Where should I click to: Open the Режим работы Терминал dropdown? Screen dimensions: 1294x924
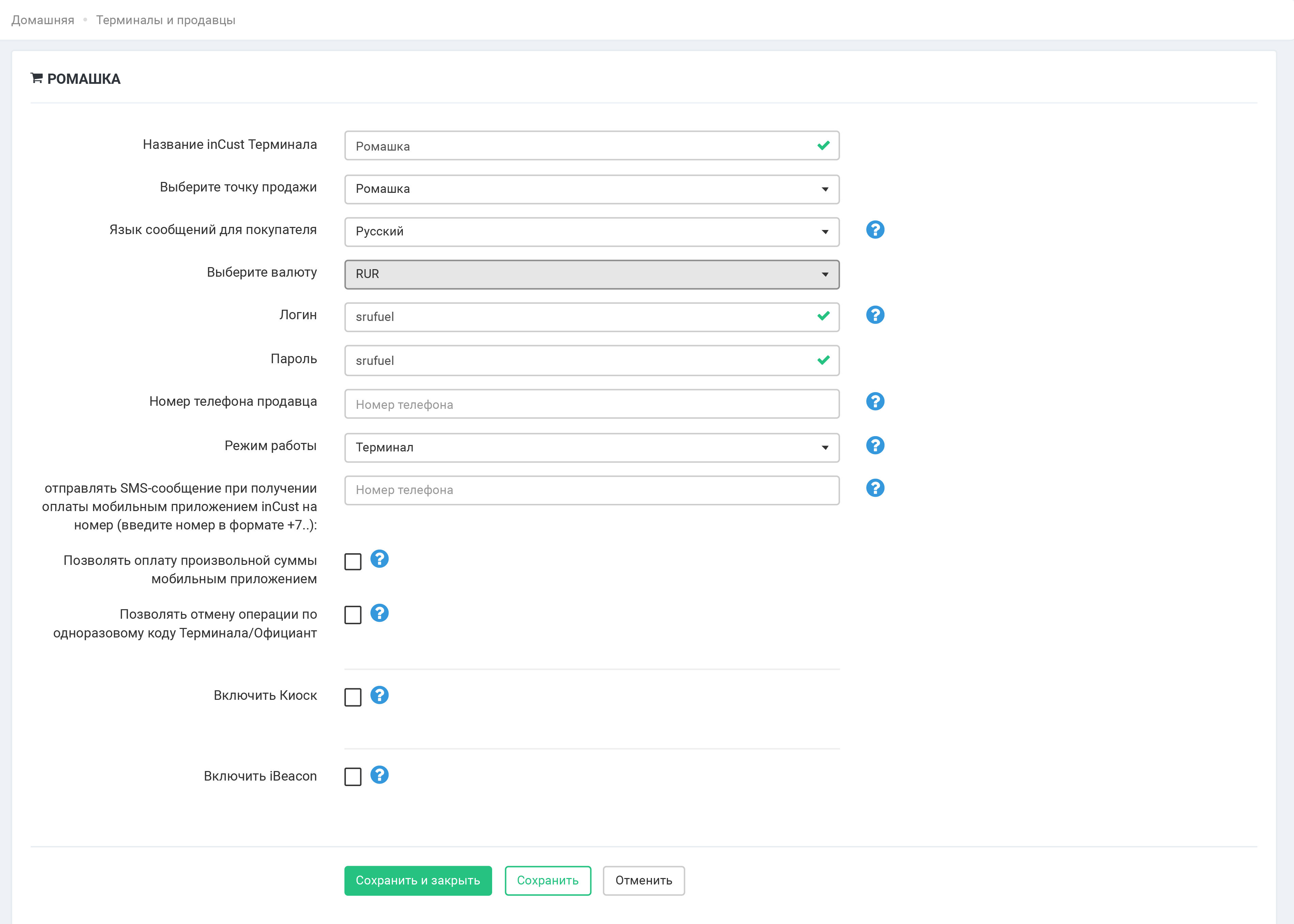pyautogui.click(x=591, y=448)
